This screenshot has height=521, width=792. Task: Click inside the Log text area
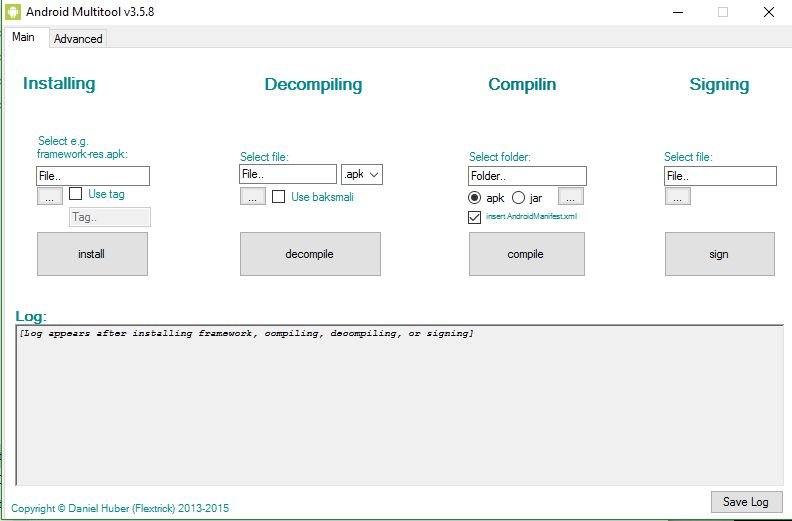pos(400,405)
